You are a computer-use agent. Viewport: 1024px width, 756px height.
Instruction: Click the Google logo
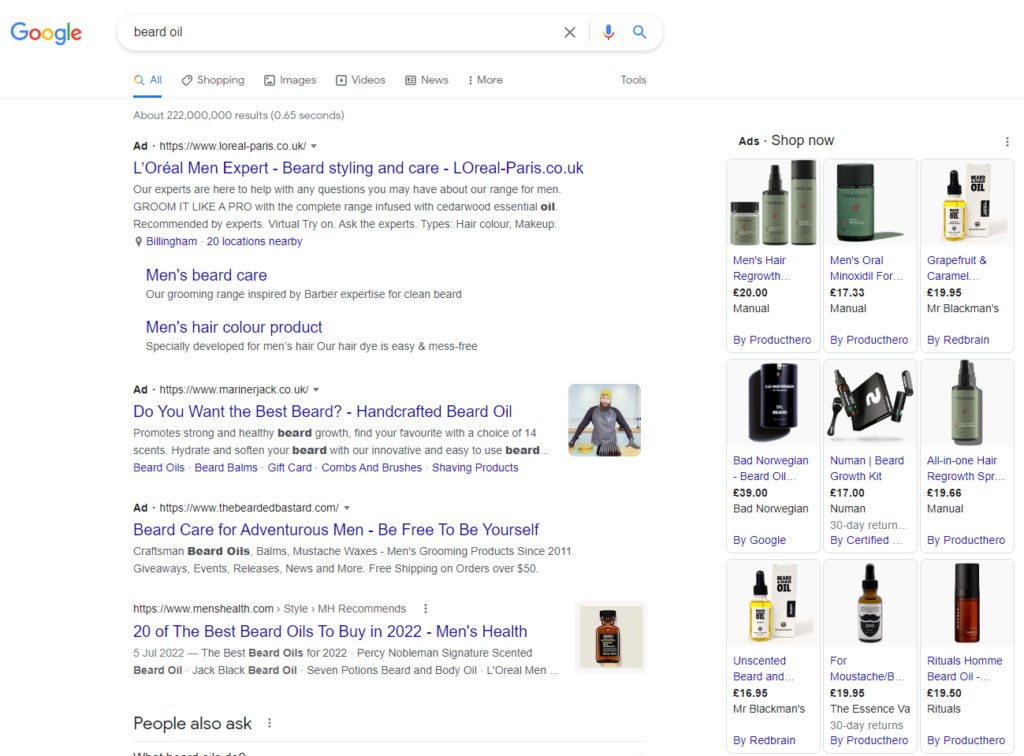46,32
